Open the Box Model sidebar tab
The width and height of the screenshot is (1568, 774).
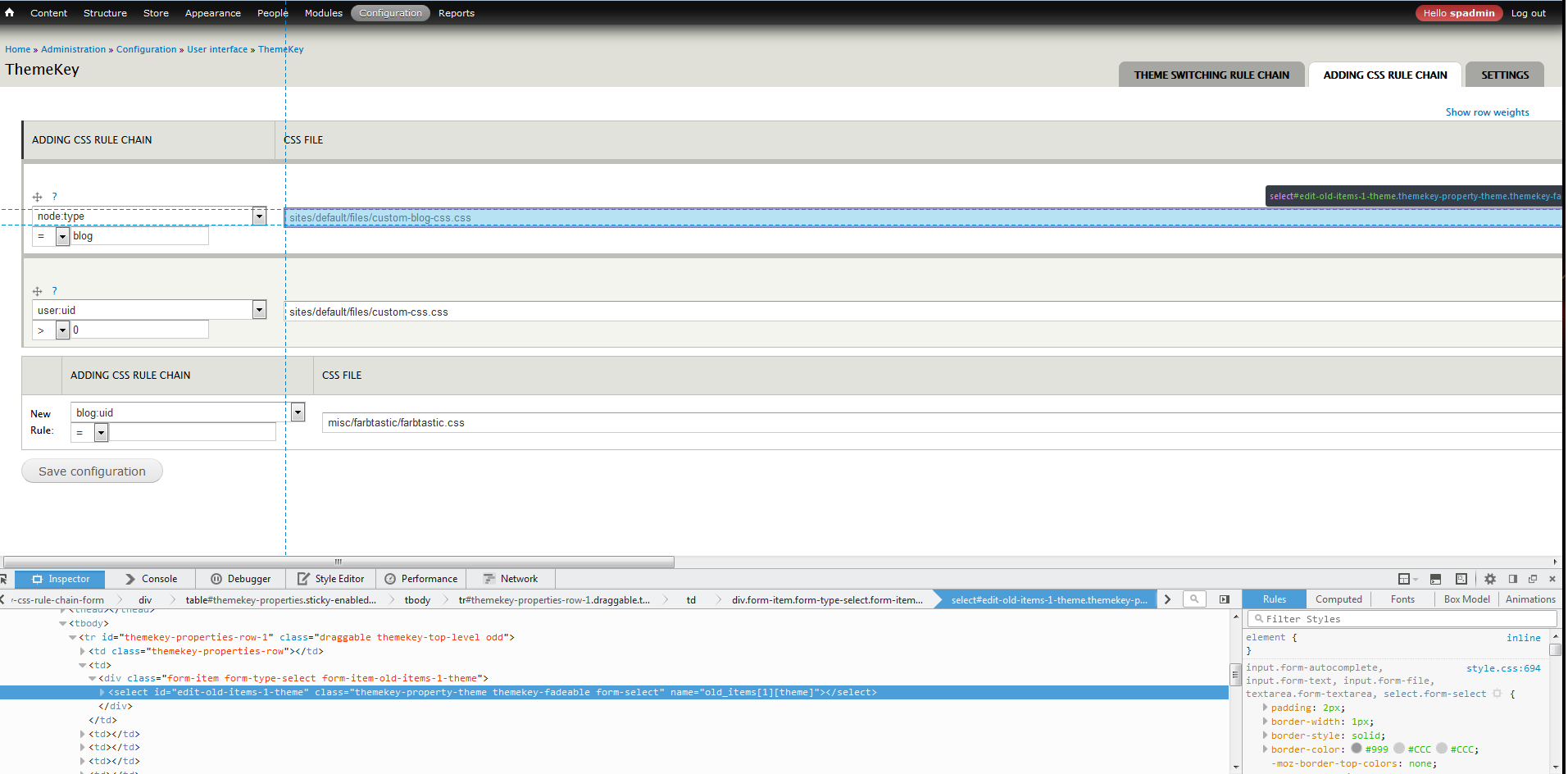pyautogui.click(x=1466, y=599)
